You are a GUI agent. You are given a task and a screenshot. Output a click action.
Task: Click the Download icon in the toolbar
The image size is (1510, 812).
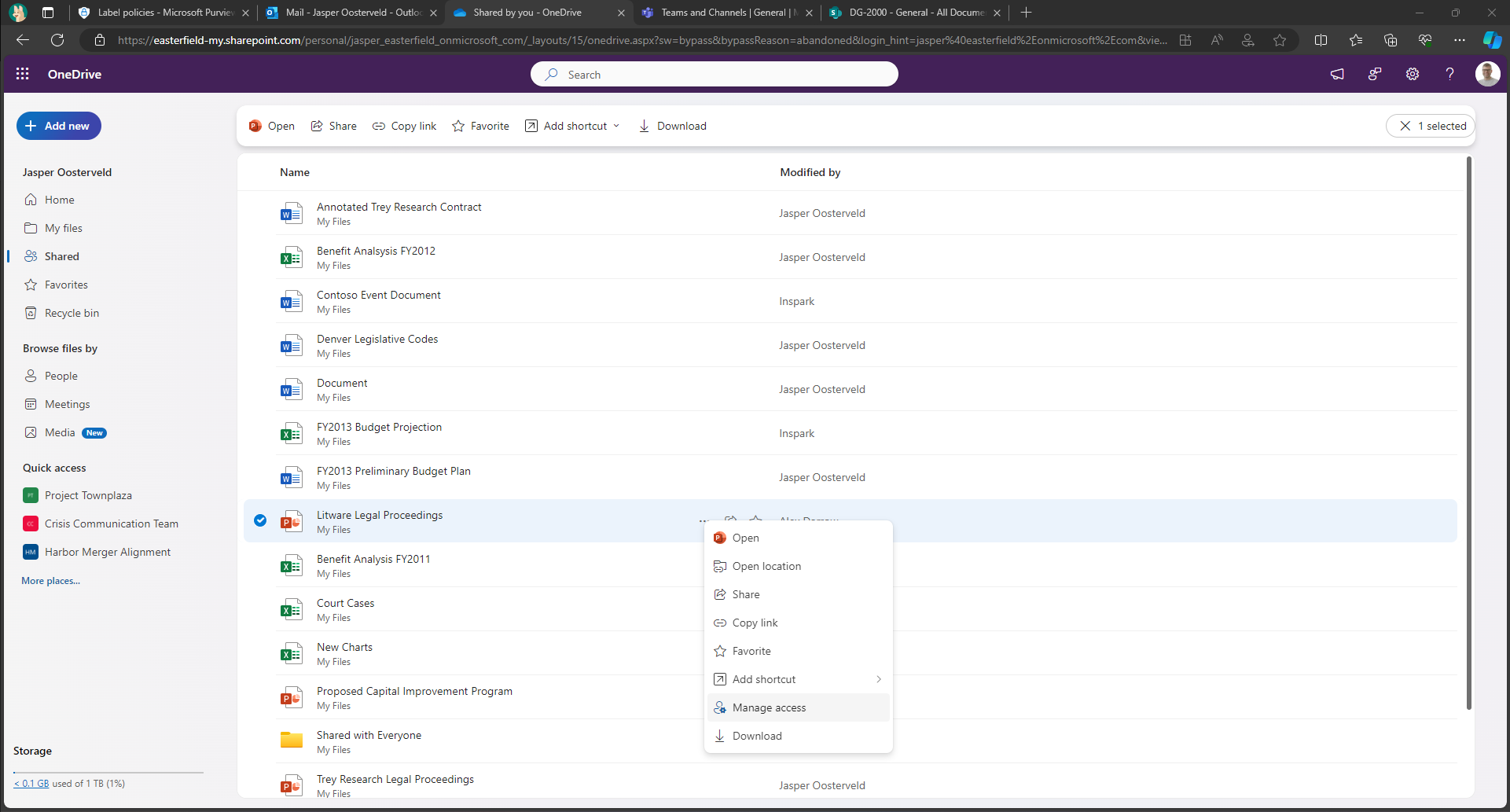click(644, 126)
